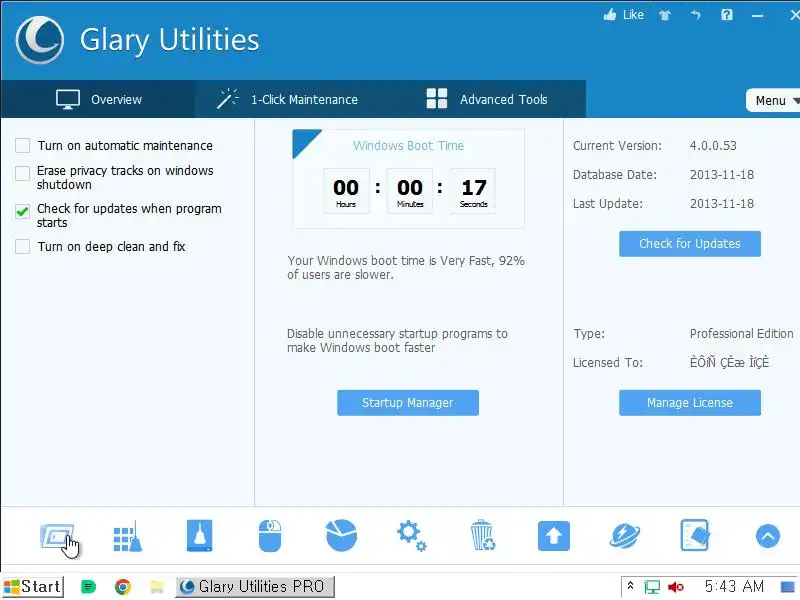
Task: Open the Disk Space Analyzer pie icon
Action: pyautogui.click(x=341, y=536)
